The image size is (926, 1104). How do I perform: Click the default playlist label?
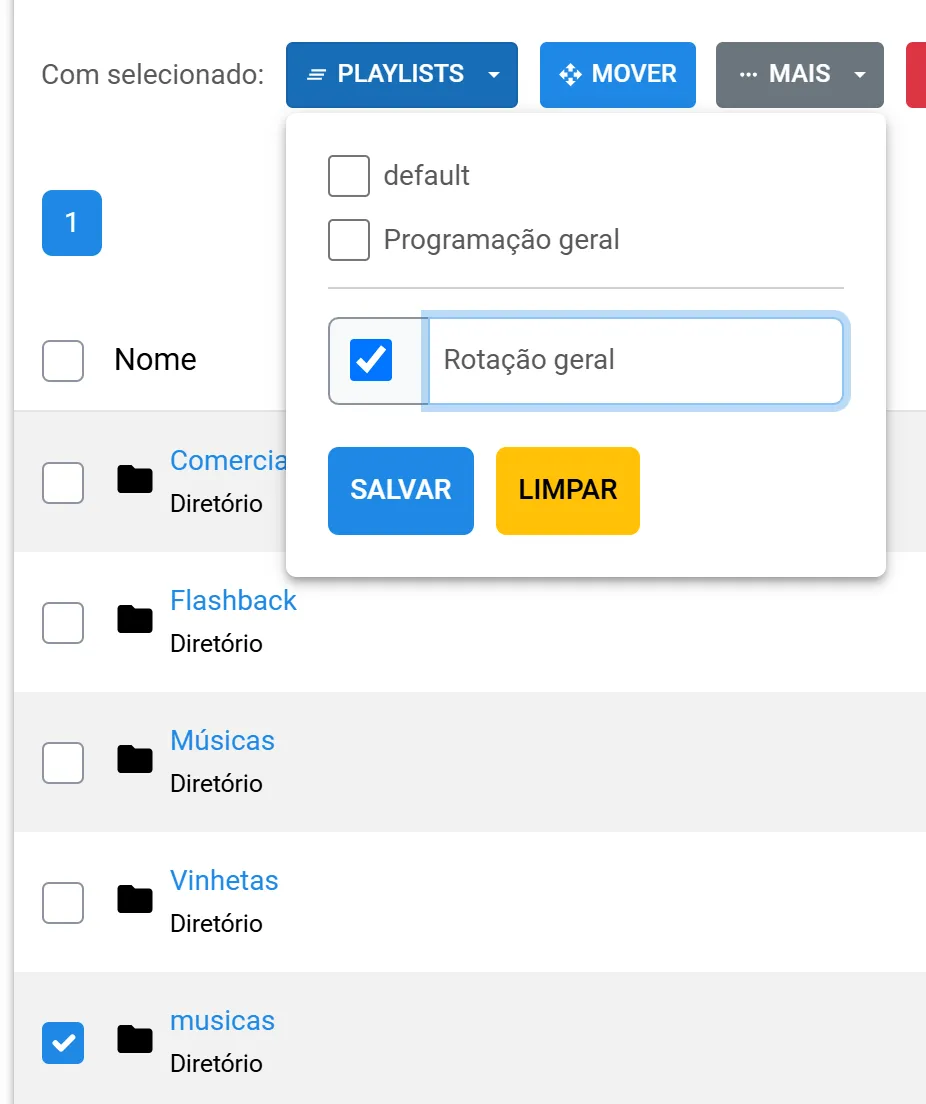[427, 176]
